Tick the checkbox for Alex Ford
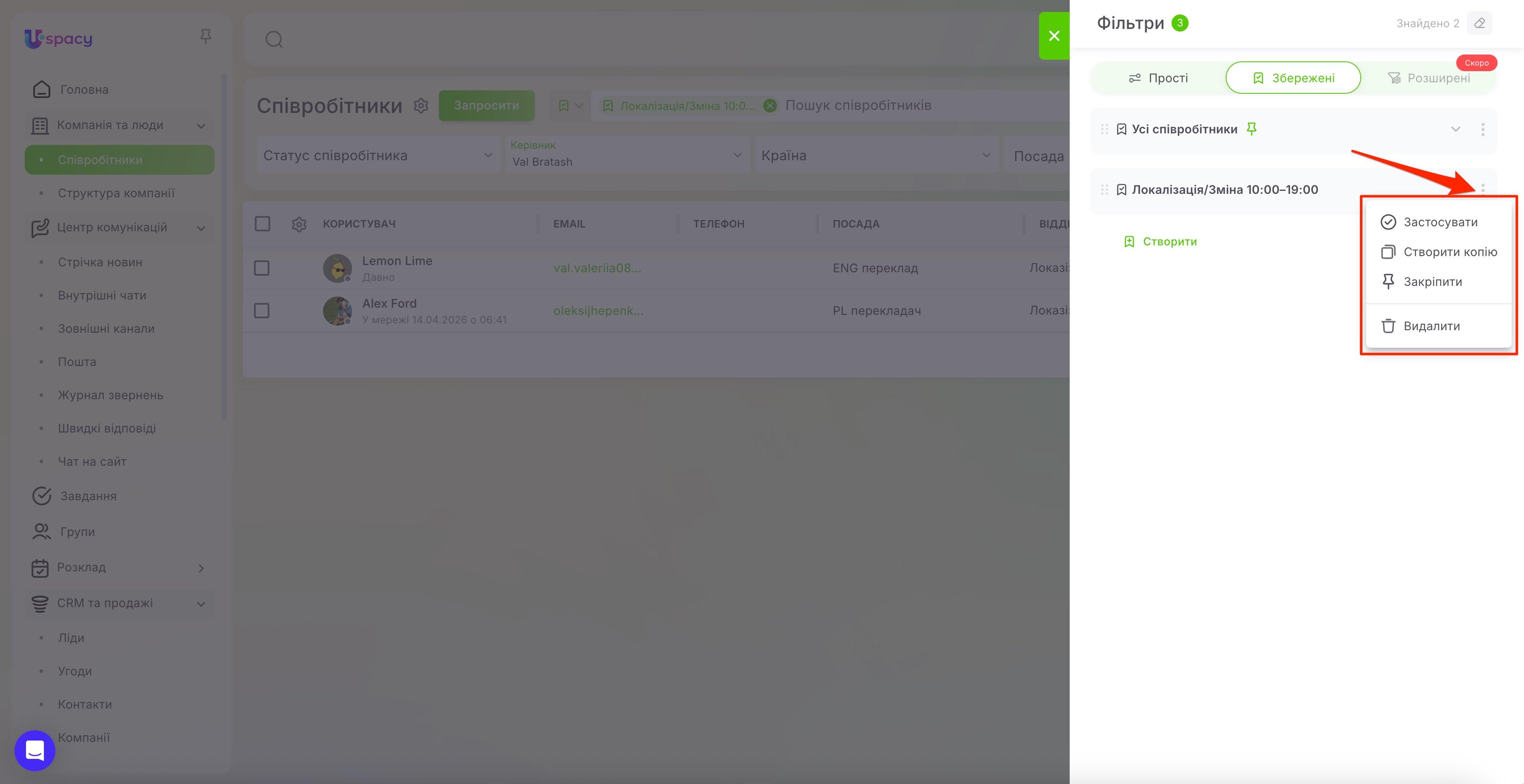1524x784 pixels. tap(262, 311)
